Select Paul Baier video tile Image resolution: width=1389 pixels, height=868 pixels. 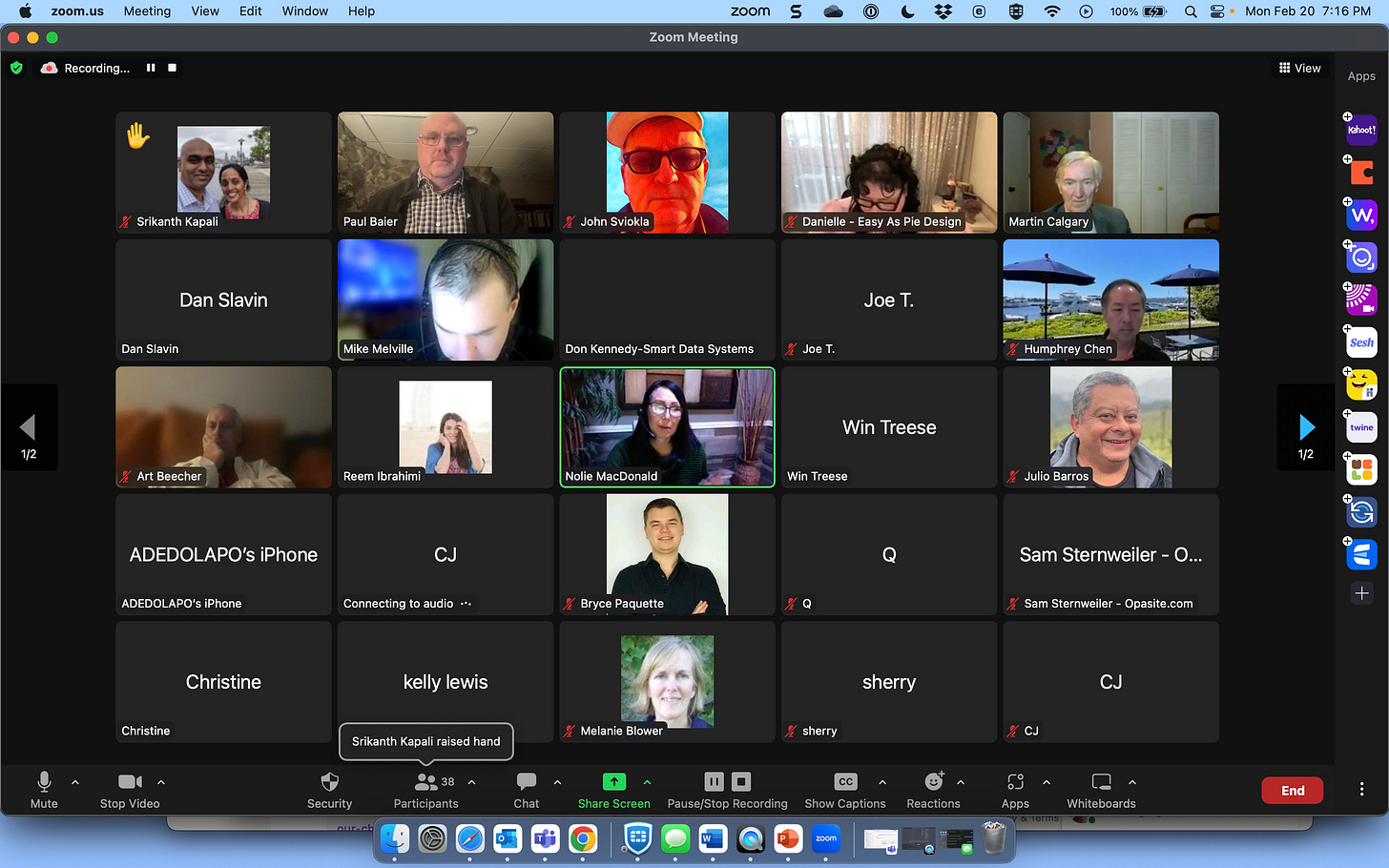pyautogui.click(x=446, y=173)
